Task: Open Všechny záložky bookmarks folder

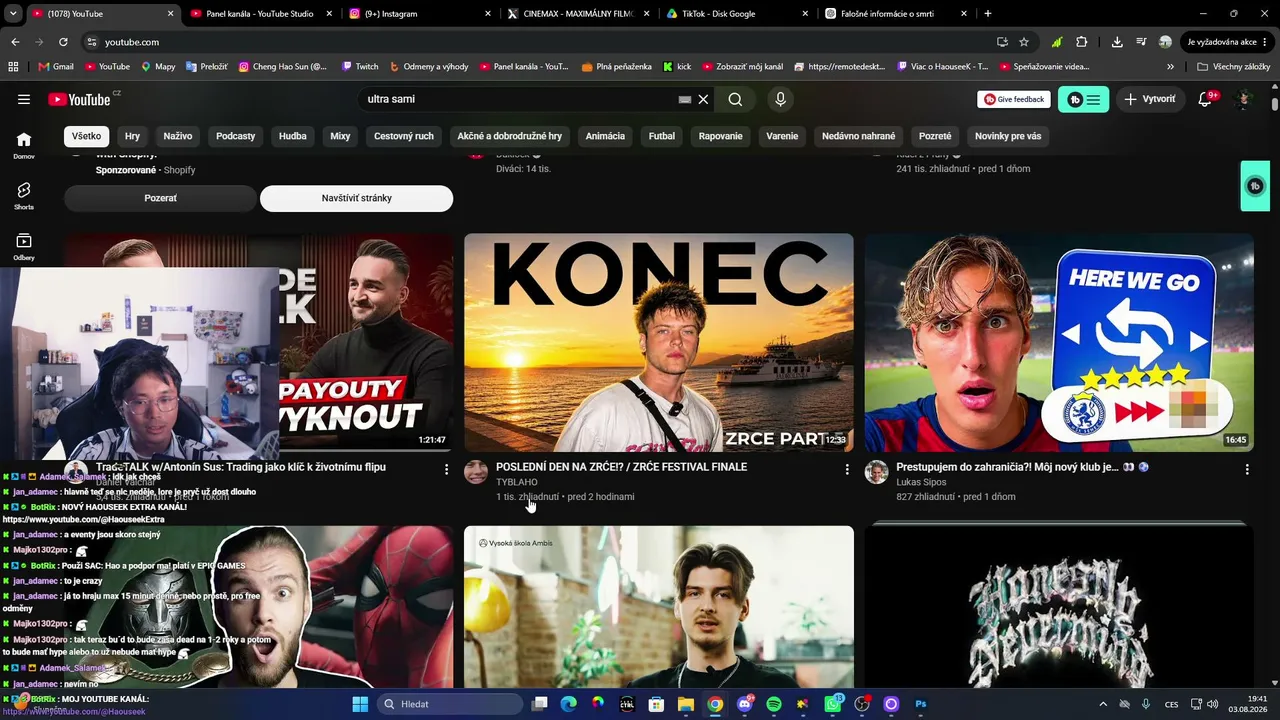Action: pyautogui.click(x=1234, y=66)
